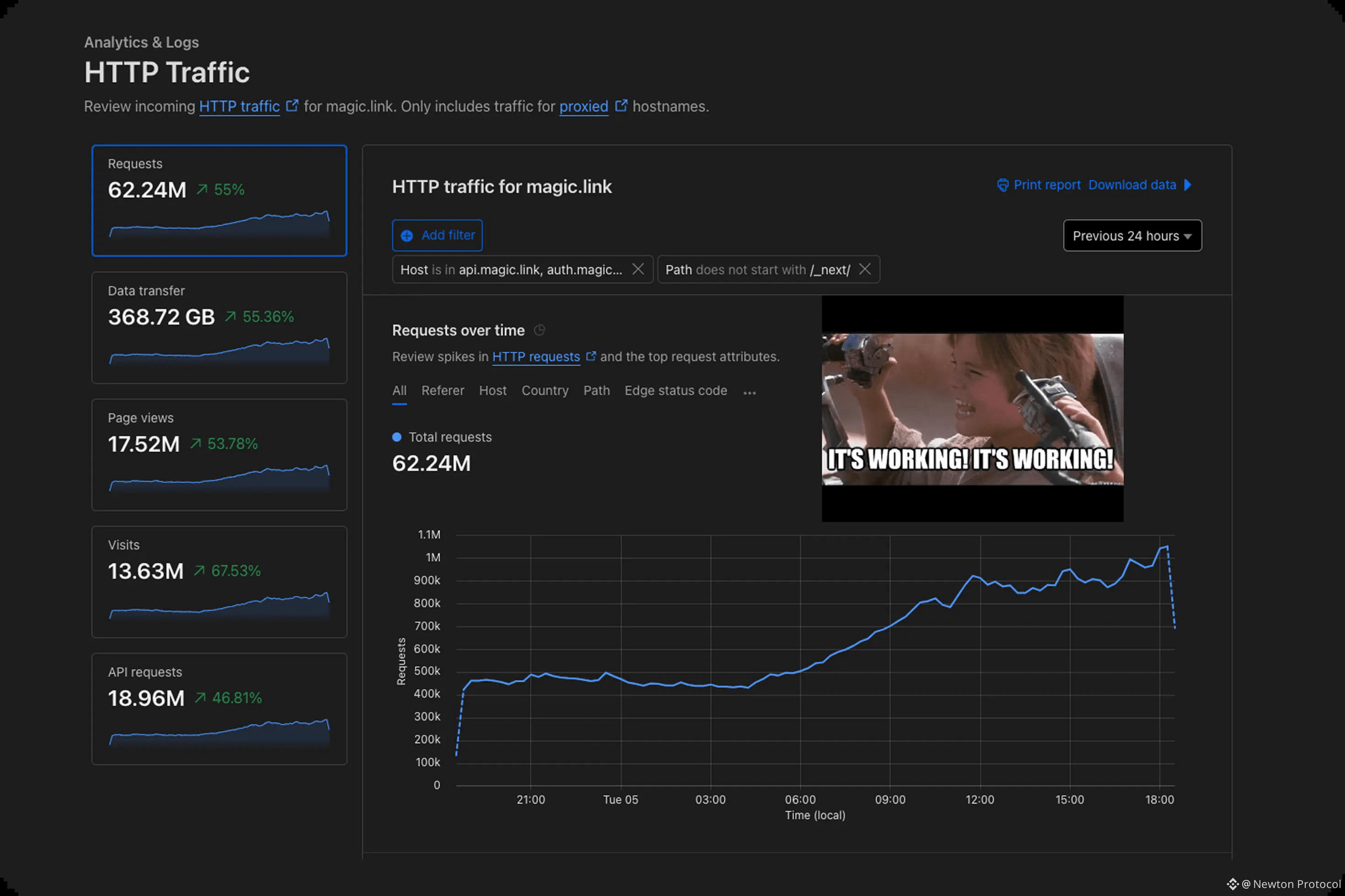Remove the Path filter with its X icon
Viewport: 1345px width, 896px height.
(865, 269)
